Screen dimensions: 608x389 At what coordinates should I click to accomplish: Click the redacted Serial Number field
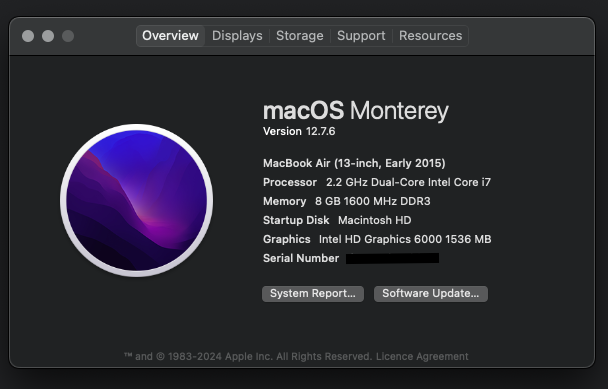[x=392, y=258]
